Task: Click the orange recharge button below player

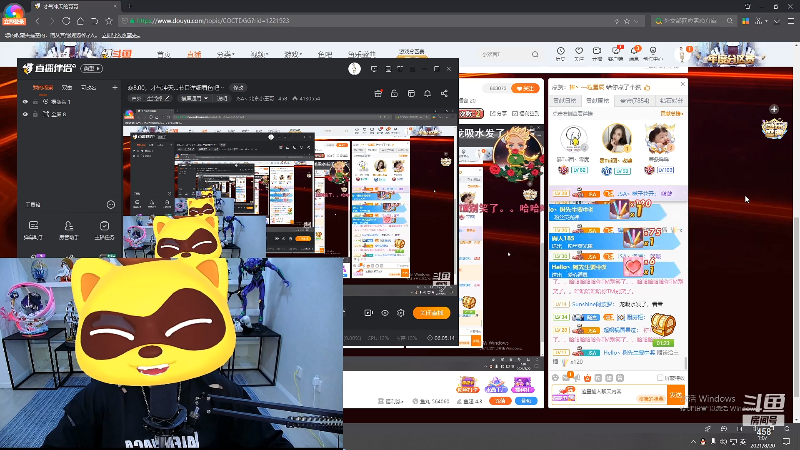Action: tap(500, 401)
